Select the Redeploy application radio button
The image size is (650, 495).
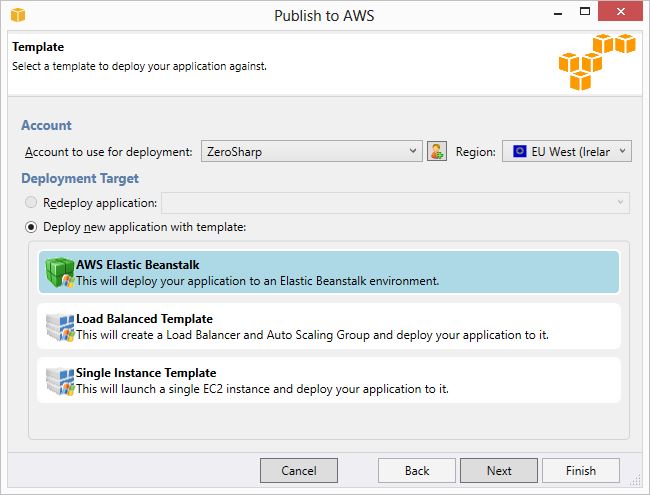click(x=31, y=202)
